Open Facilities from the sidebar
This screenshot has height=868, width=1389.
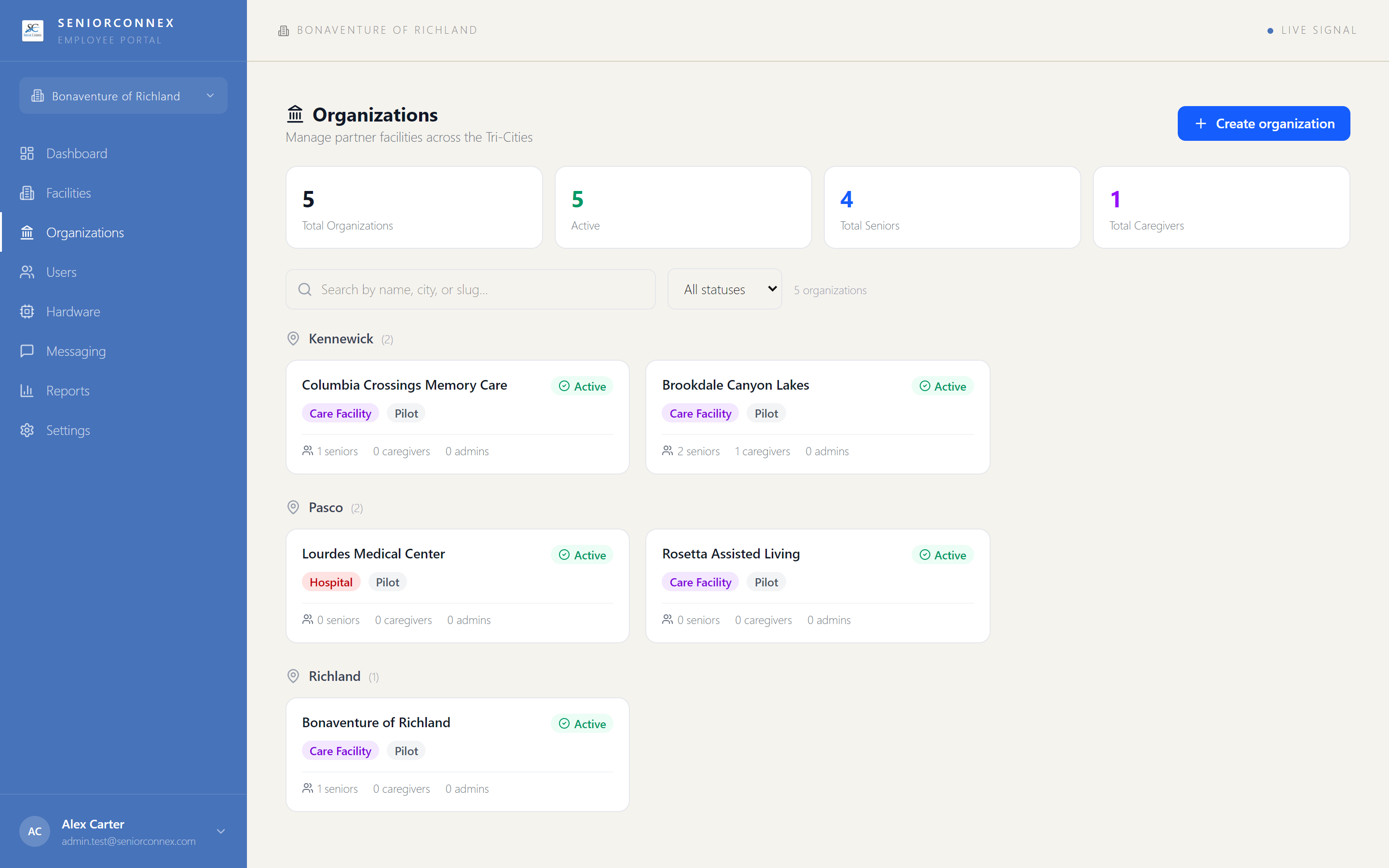[x=123, y=193]
